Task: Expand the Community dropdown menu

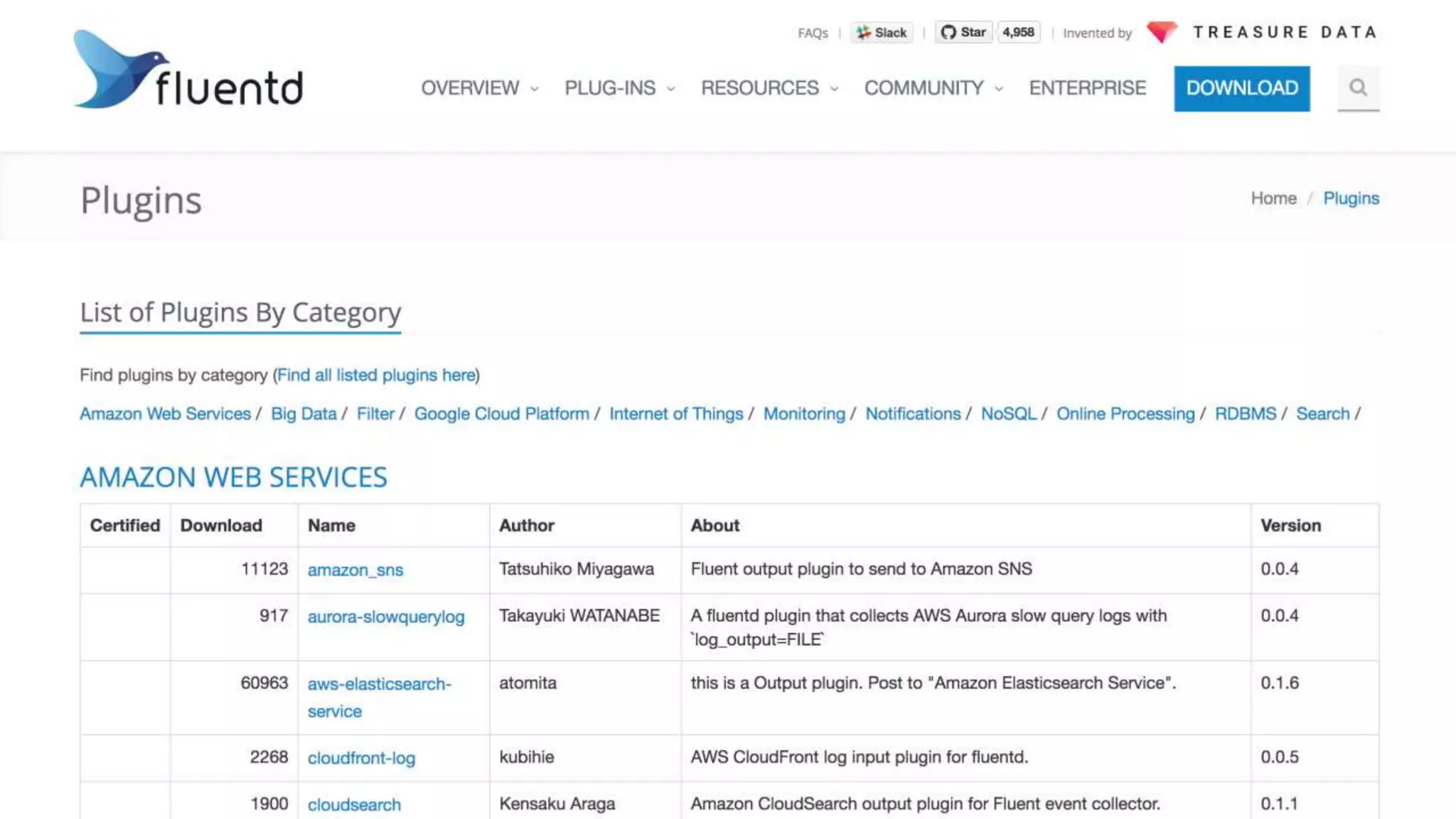Action: (933, 88)
